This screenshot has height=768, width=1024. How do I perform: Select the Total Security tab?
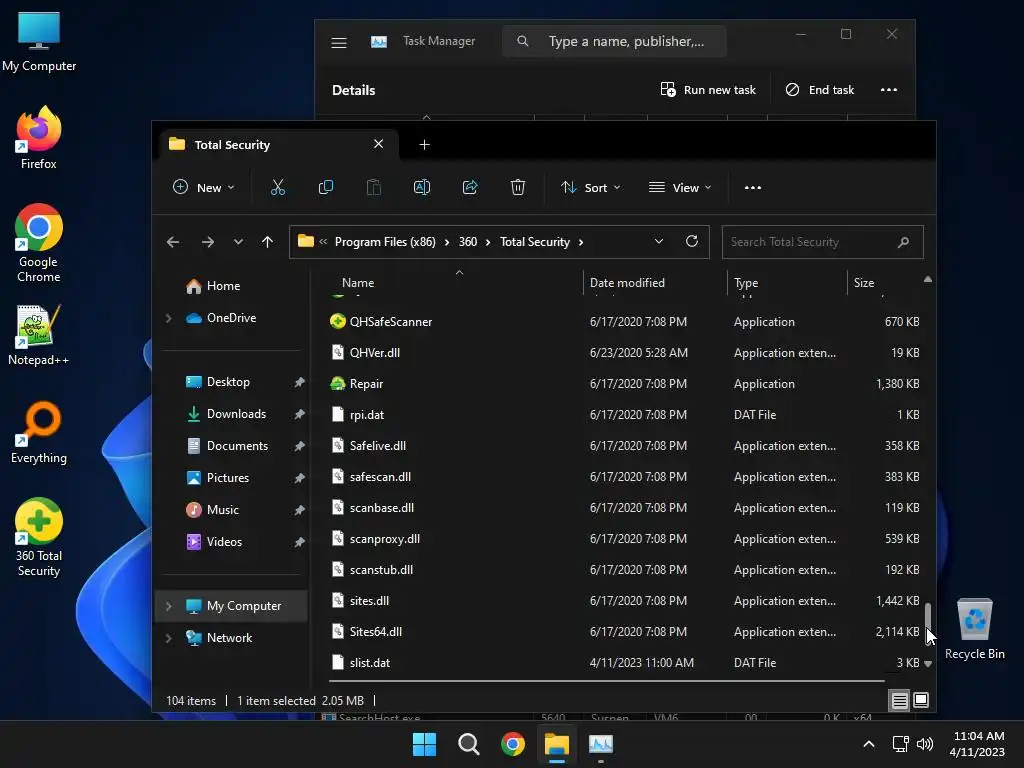pyautogui.click(x=281, y=144)
